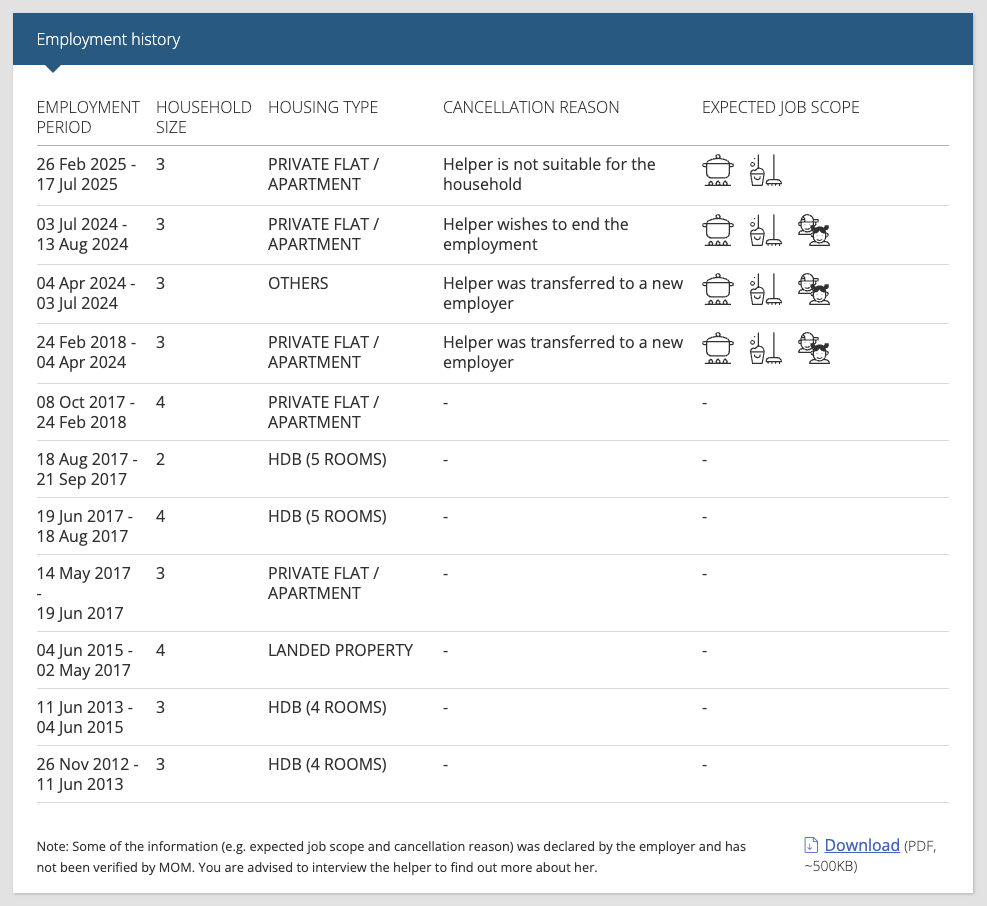Click the '(PDF, ~500KB)' file size label
This screenshot has height=906, width=987.
point(870,856)
